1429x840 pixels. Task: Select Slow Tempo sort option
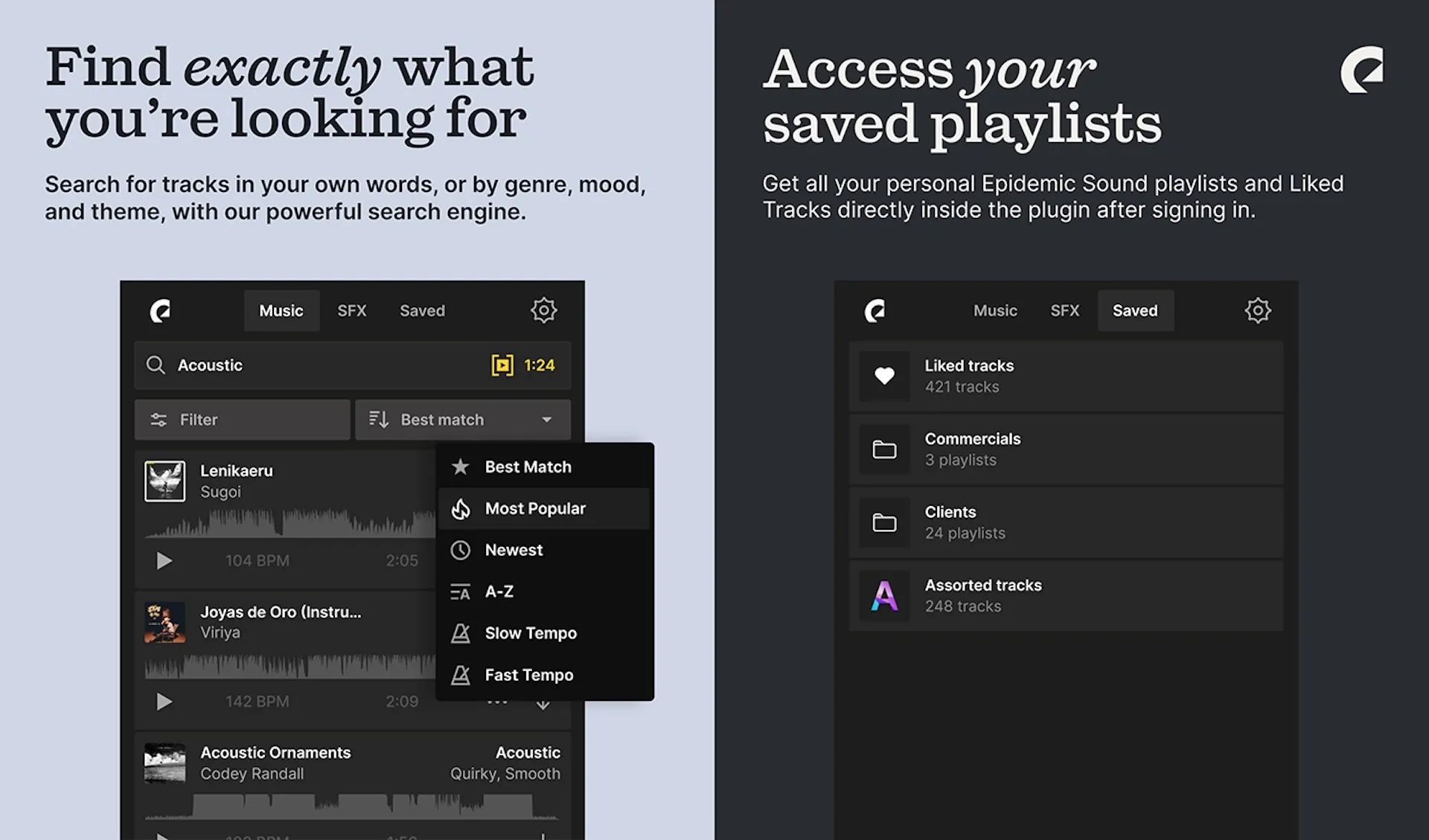coord(530,632)
